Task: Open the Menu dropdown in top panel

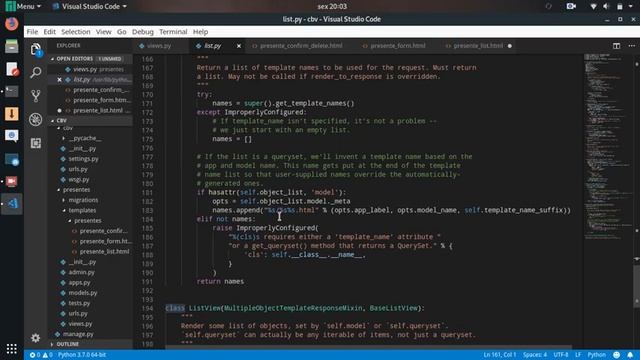Action: [24, 6]
